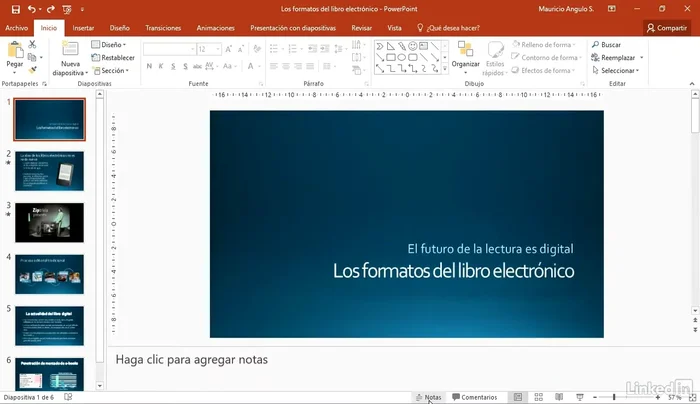
Task: Click the Undo arrow icon
Action: tap(31, 9)
